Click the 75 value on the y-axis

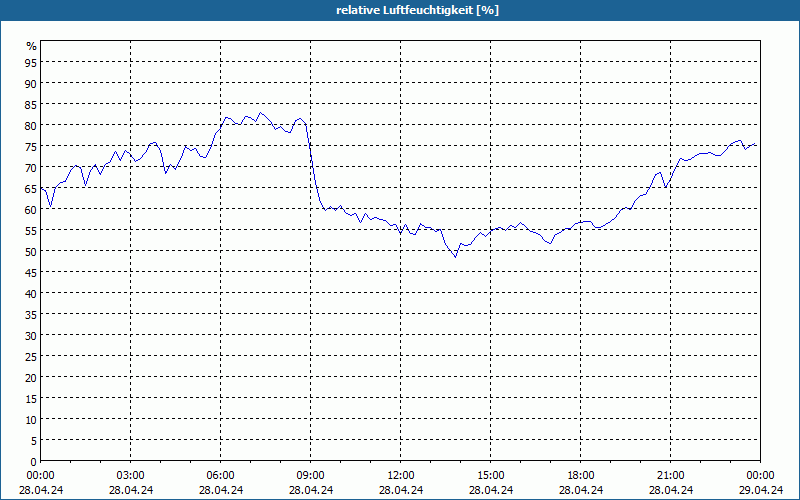31,146
